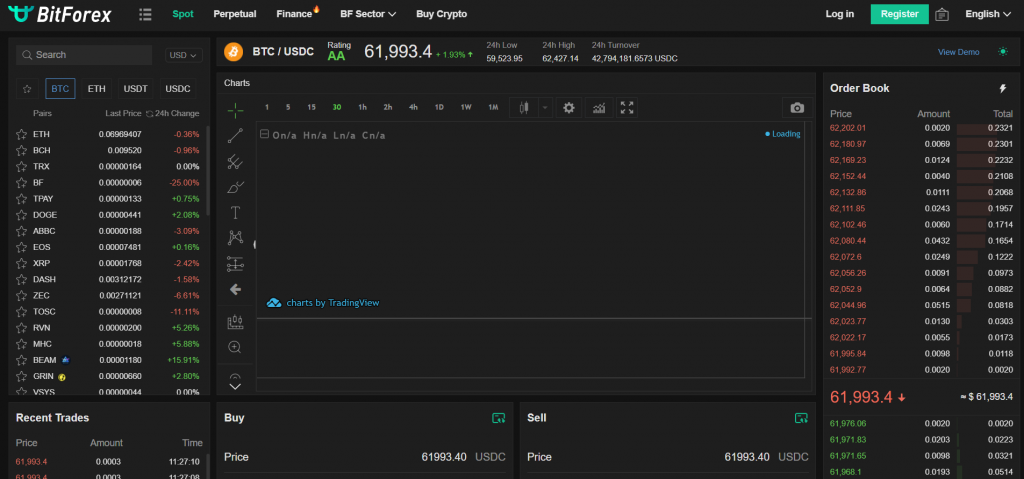Select the pattern drawing tool
1024x479 pixels.
coord(235,238)
